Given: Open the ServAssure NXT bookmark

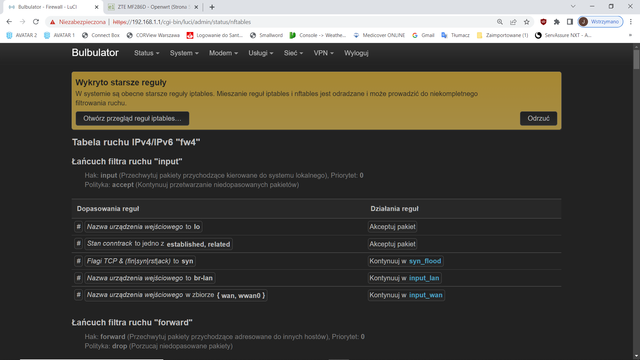Looking at the screenshot, I should (x=563, y=36).
